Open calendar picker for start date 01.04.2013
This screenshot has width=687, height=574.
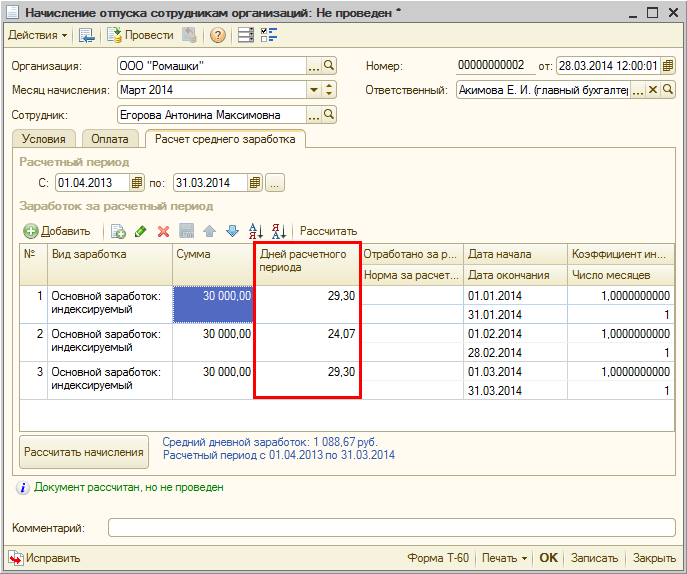[x=137, y=183]
